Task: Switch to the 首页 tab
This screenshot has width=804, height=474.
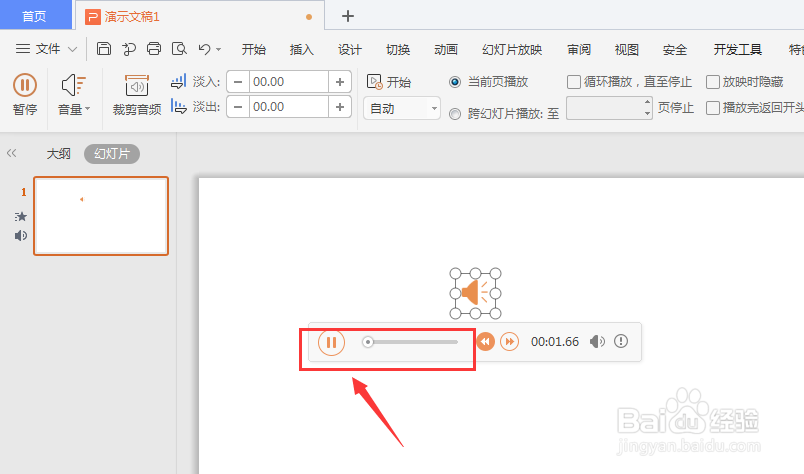Action: coord(34,16)
